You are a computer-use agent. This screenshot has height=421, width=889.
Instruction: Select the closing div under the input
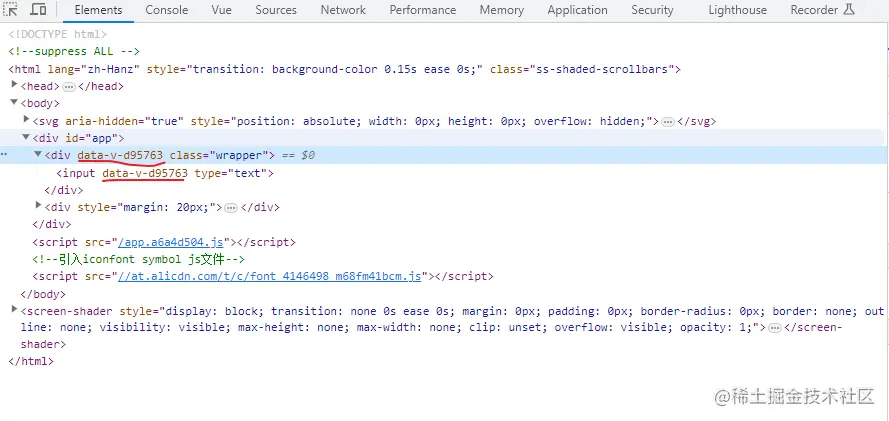pyautogui.click(x=64, y=190)
